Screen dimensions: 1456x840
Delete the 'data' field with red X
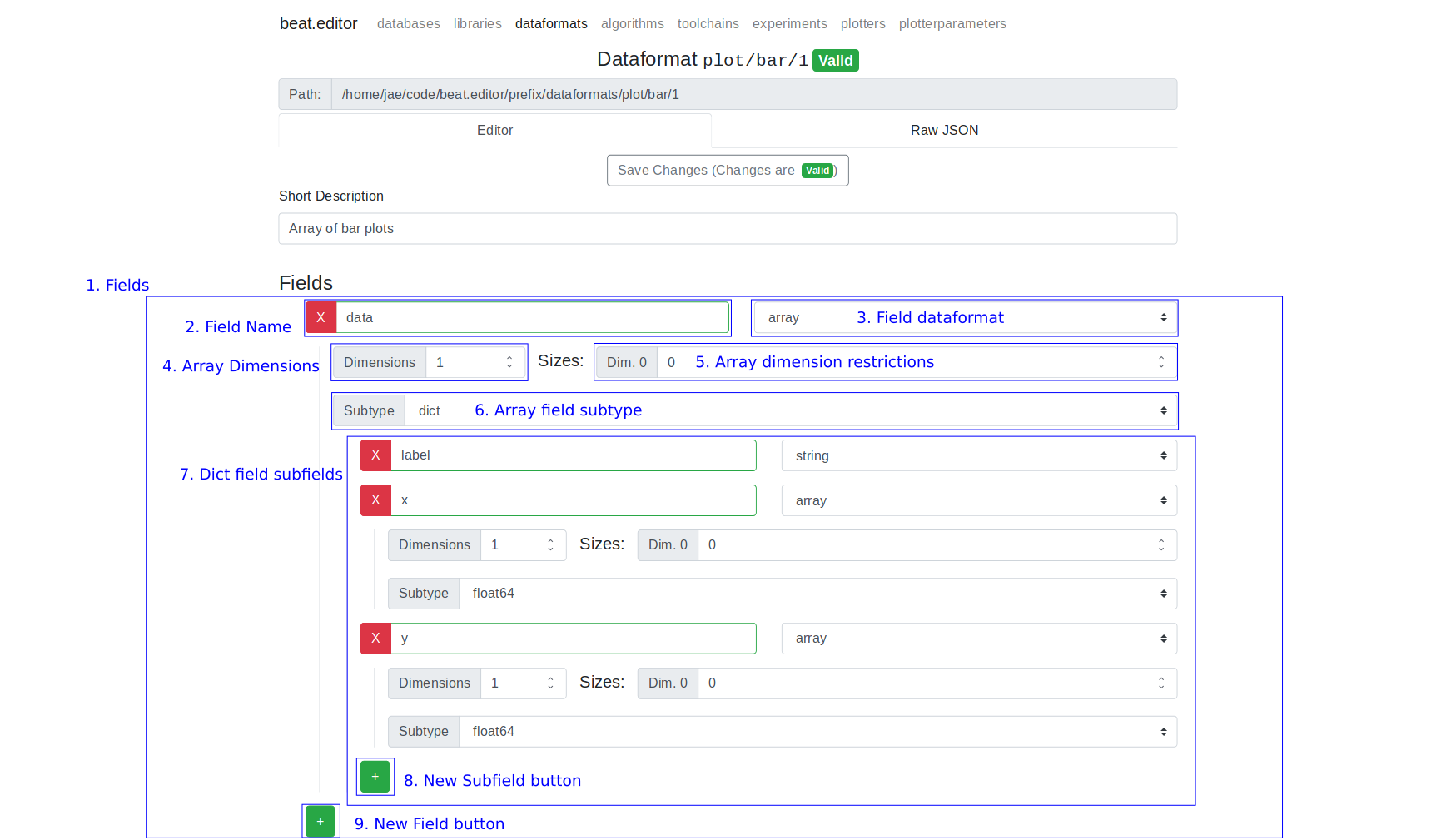click(x=321, y=317)
